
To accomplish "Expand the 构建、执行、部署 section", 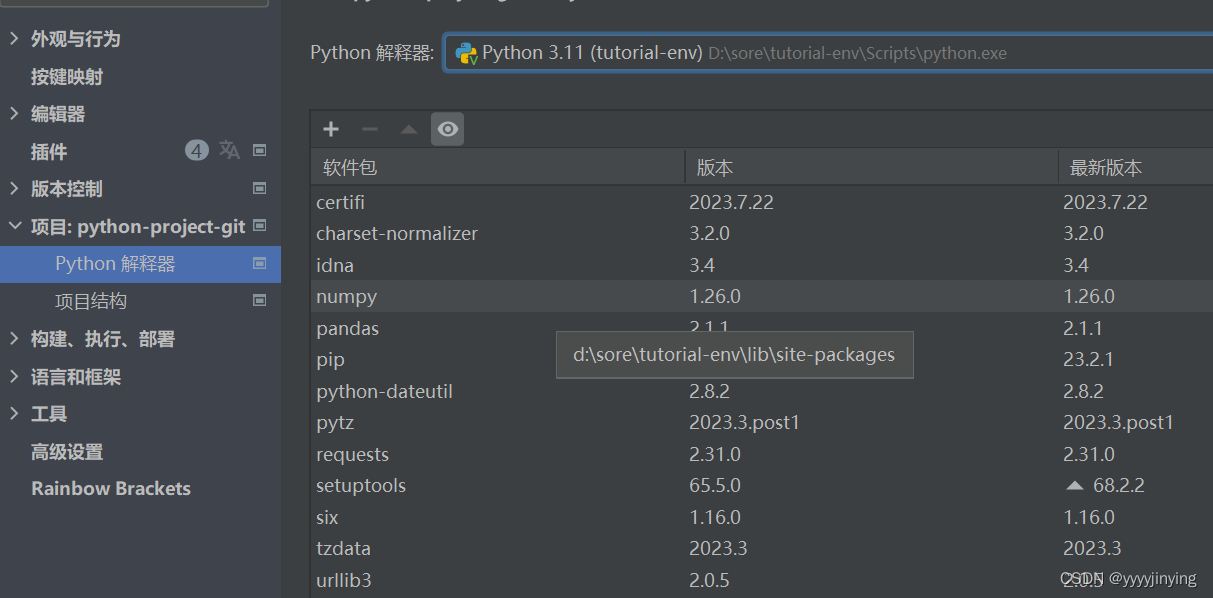I will click(14, 339).
